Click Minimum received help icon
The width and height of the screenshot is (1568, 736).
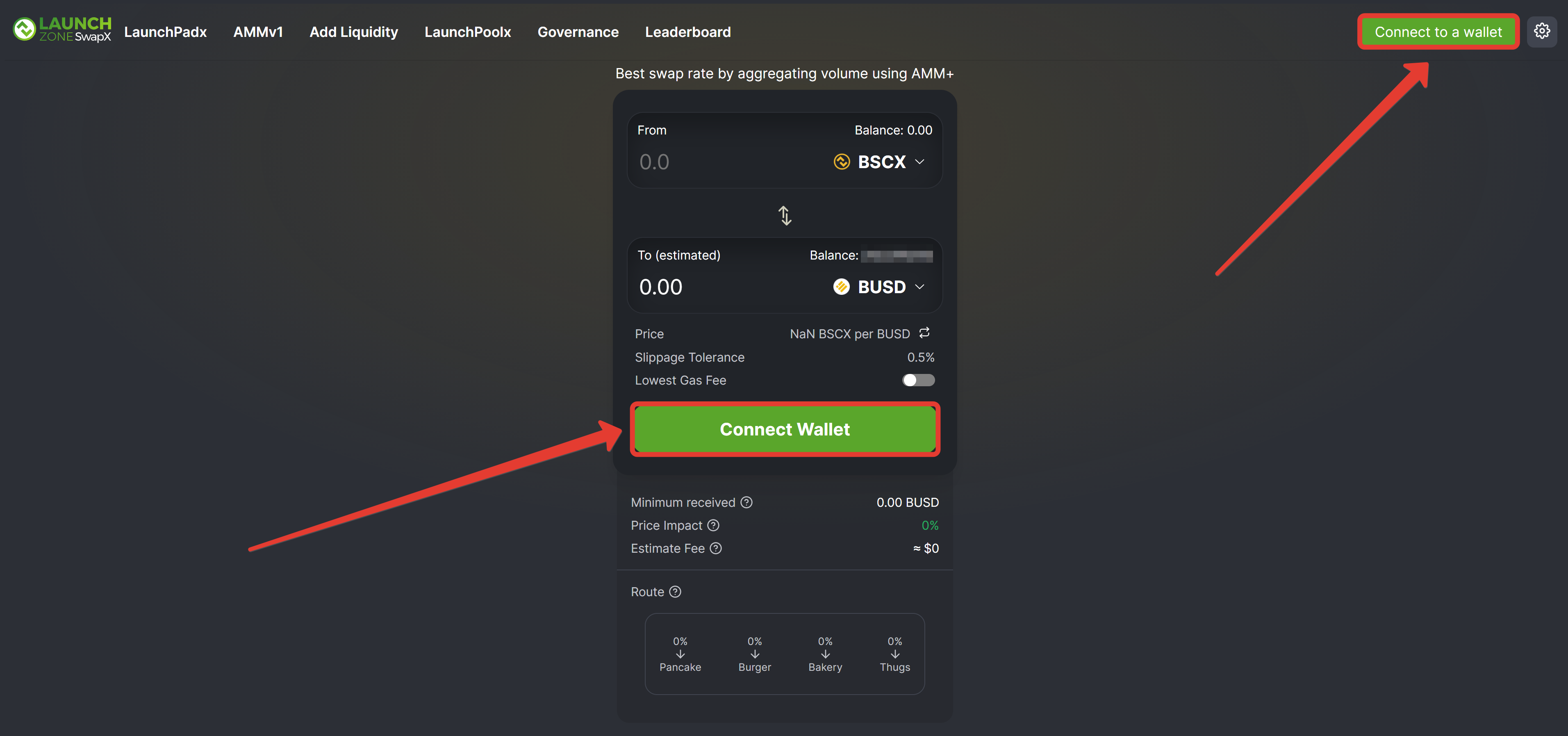pos(746,502)
